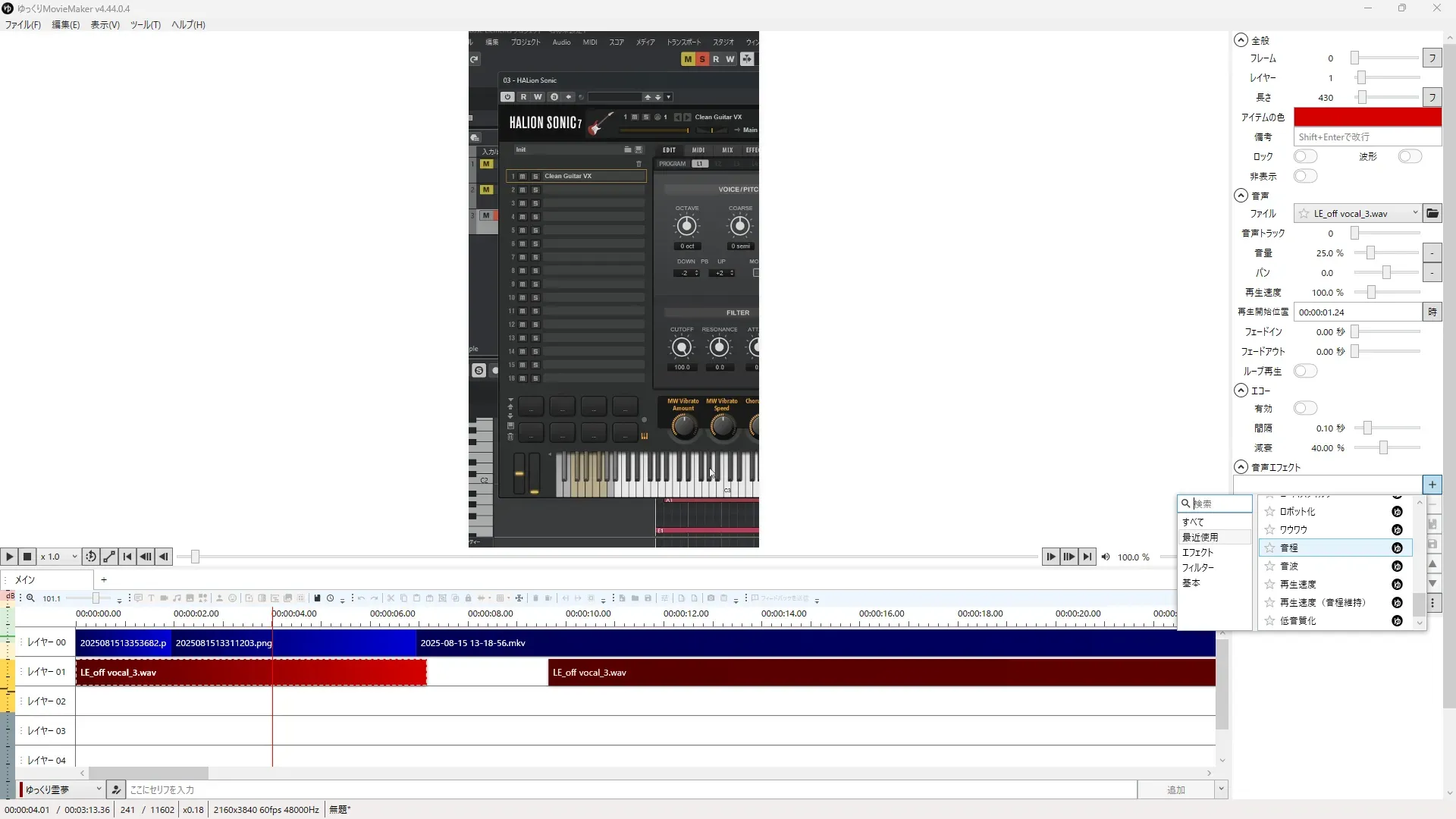Click the 追加 button
The image size is (1456, 819).
(1175, 789)
